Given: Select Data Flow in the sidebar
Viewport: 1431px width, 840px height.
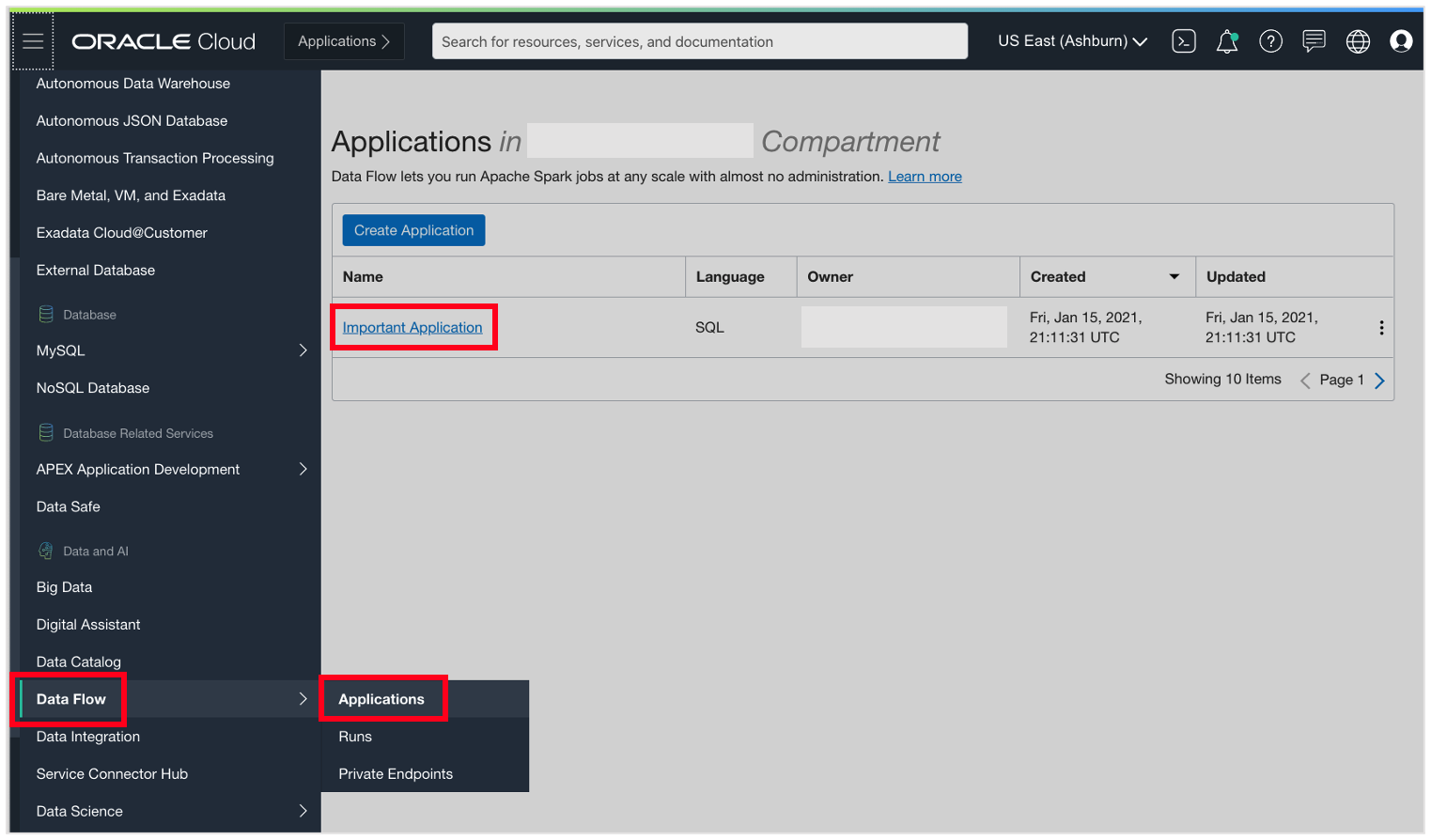Looking at the screenshot, I should click(71, 699).
